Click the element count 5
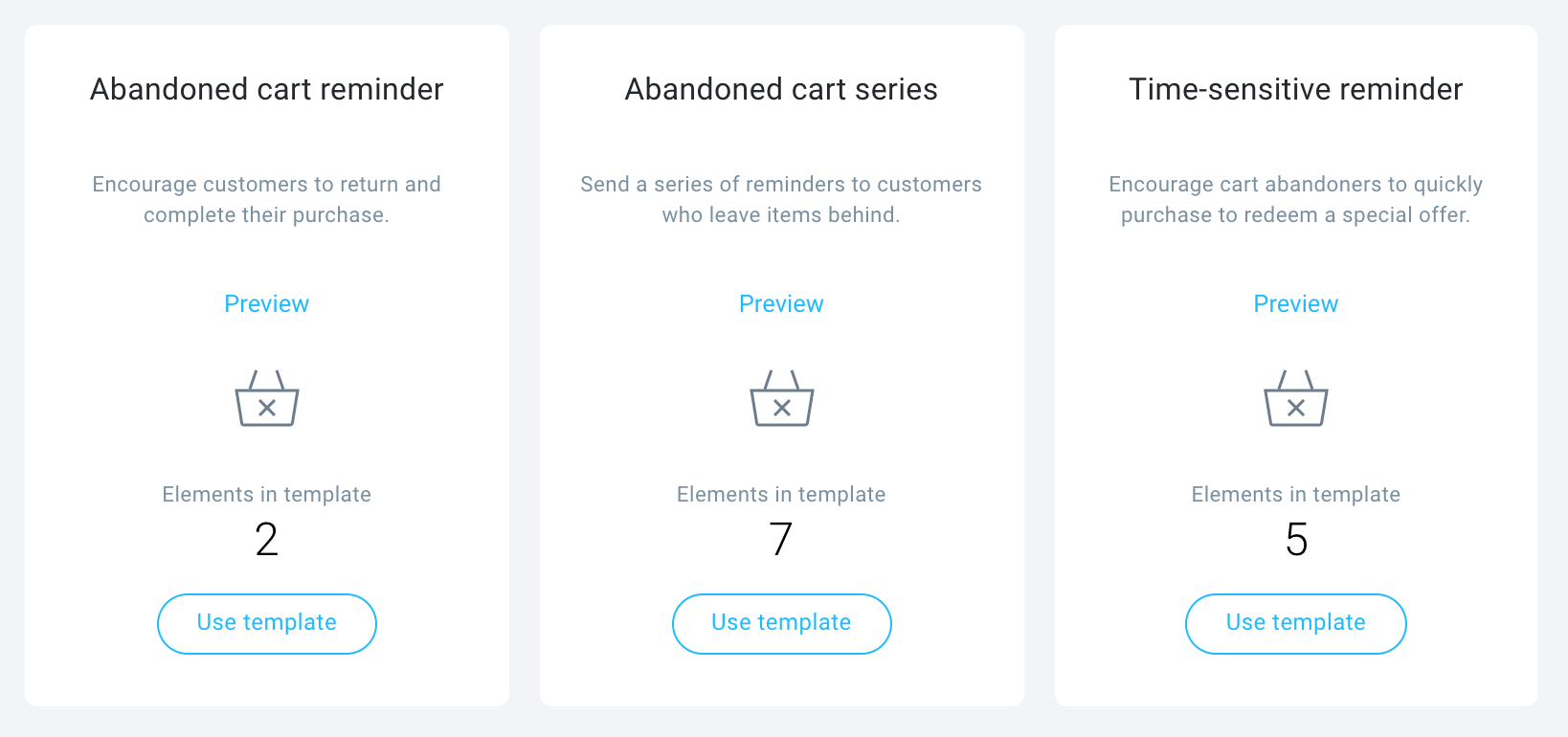The width and height of the screenshot is (1568, 737). [x=1296, y=539]
